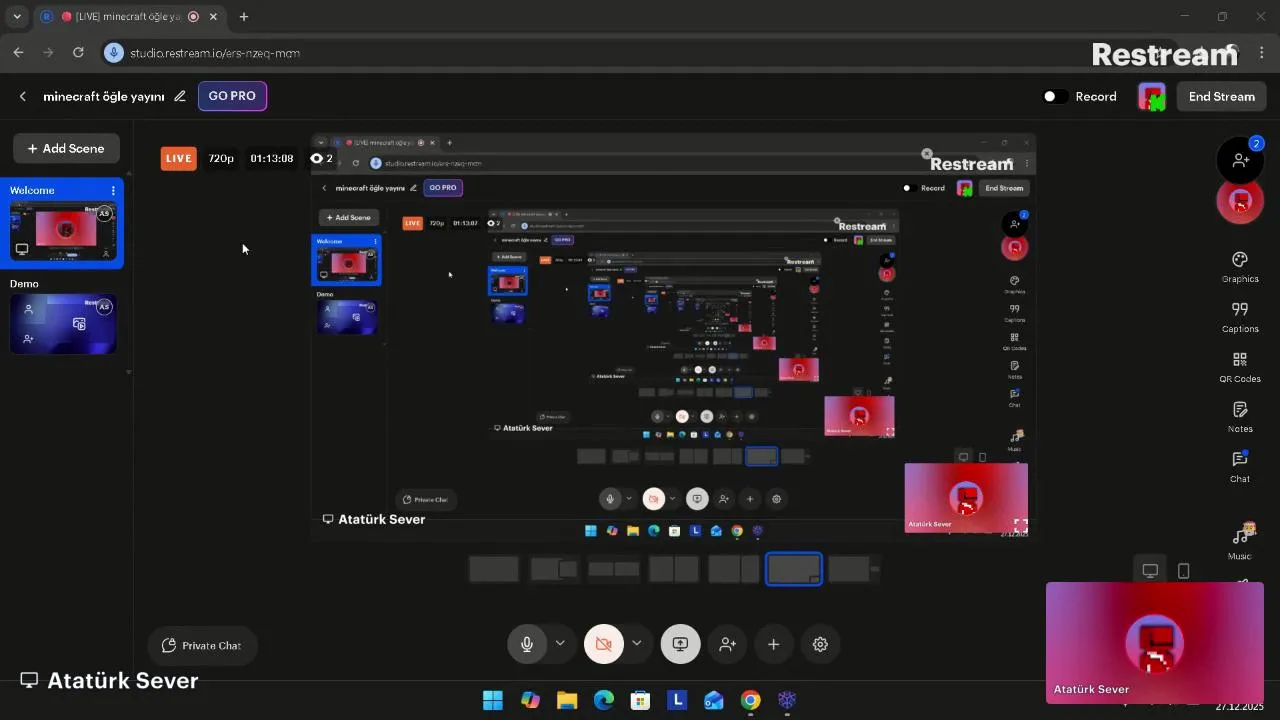Open the QR Codes panel
The width and height of the screenshot is (1280, 720).
click(1240, 367)
